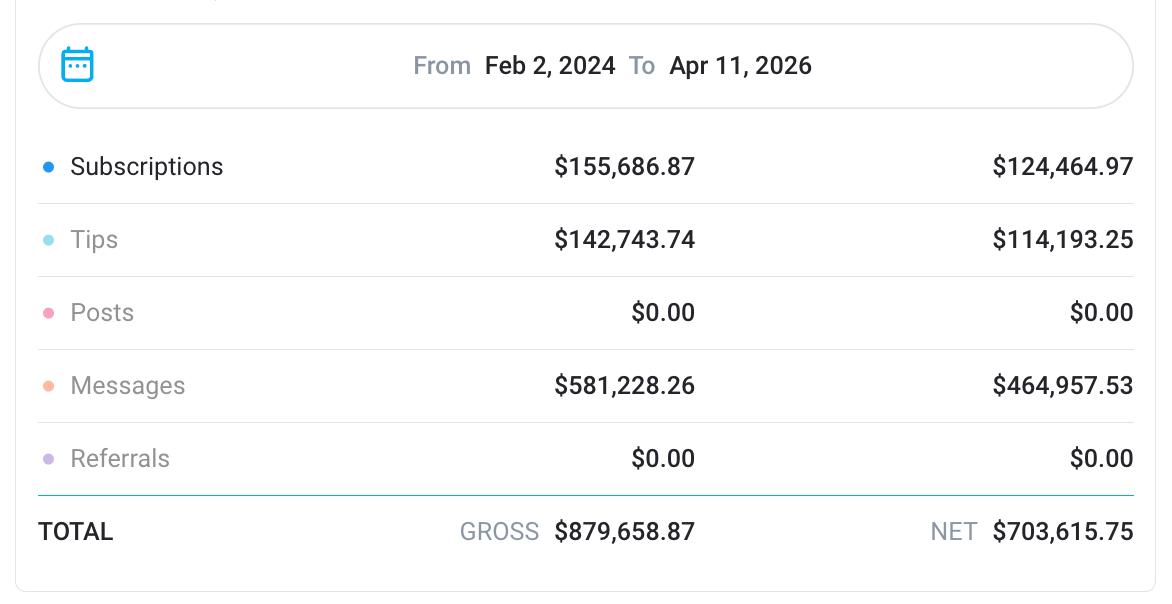
Task: Select the Feb 2, 2024 start date
Action: point(550,66)
